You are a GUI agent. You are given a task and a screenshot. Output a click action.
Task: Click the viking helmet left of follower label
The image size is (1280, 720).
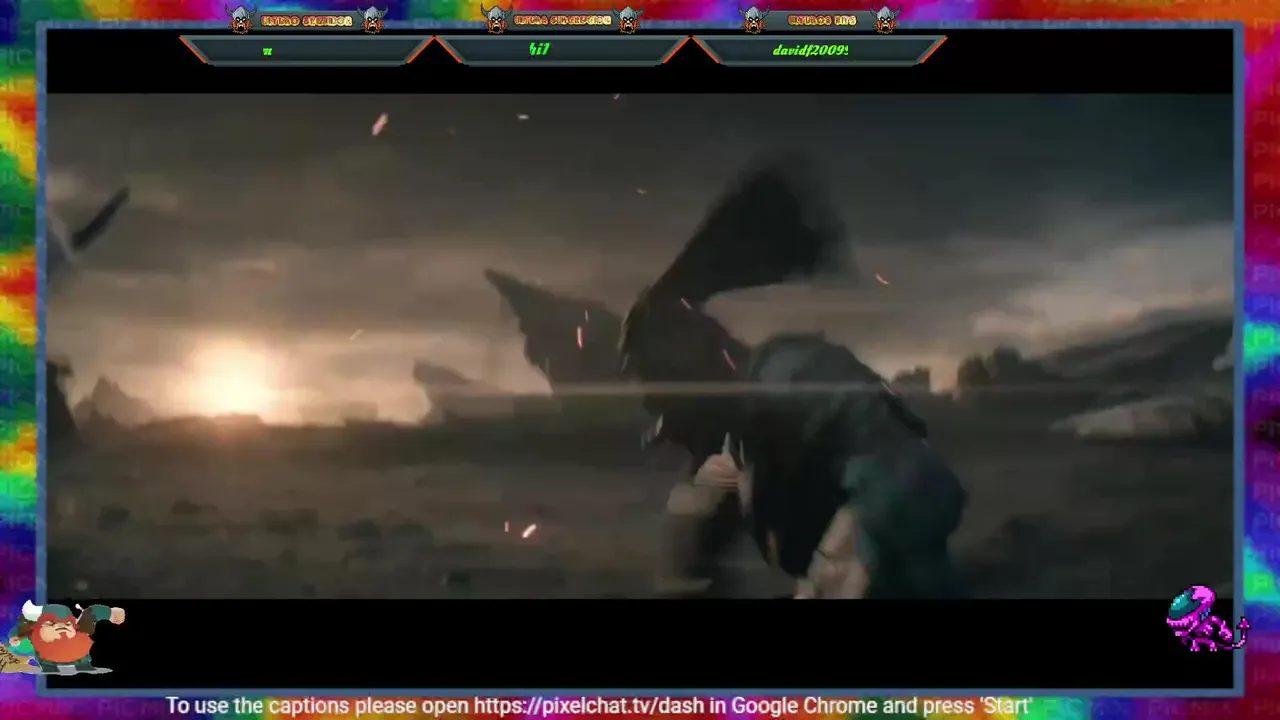coord(241,19)
